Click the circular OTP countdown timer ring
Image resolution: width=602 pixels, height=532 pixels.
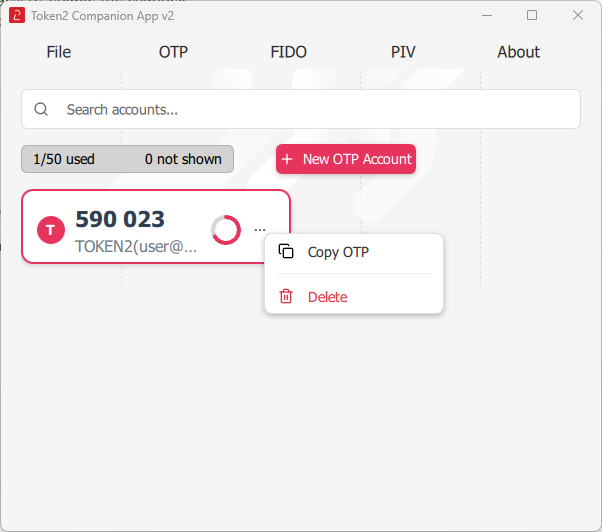point(226,230)
